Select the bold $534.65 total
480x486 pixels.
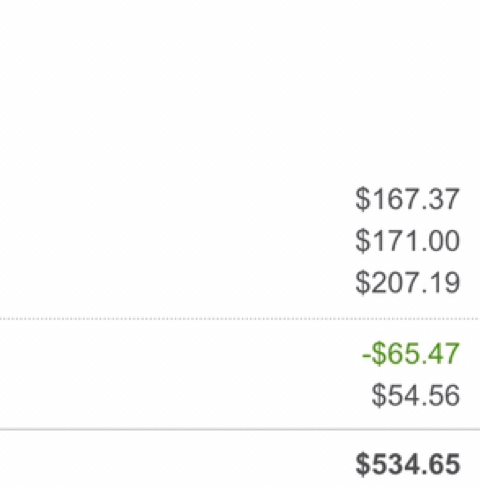[407, 464]
